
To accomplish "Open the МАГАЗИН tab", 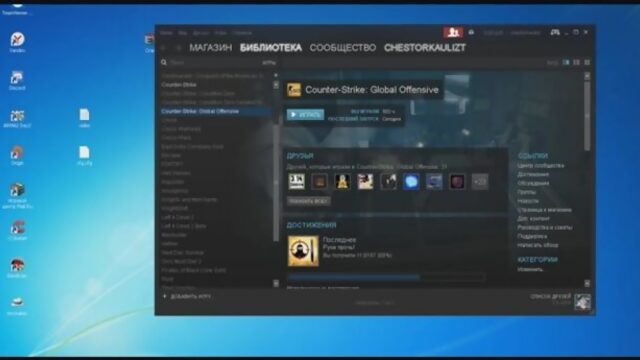I will coord(211,48).
